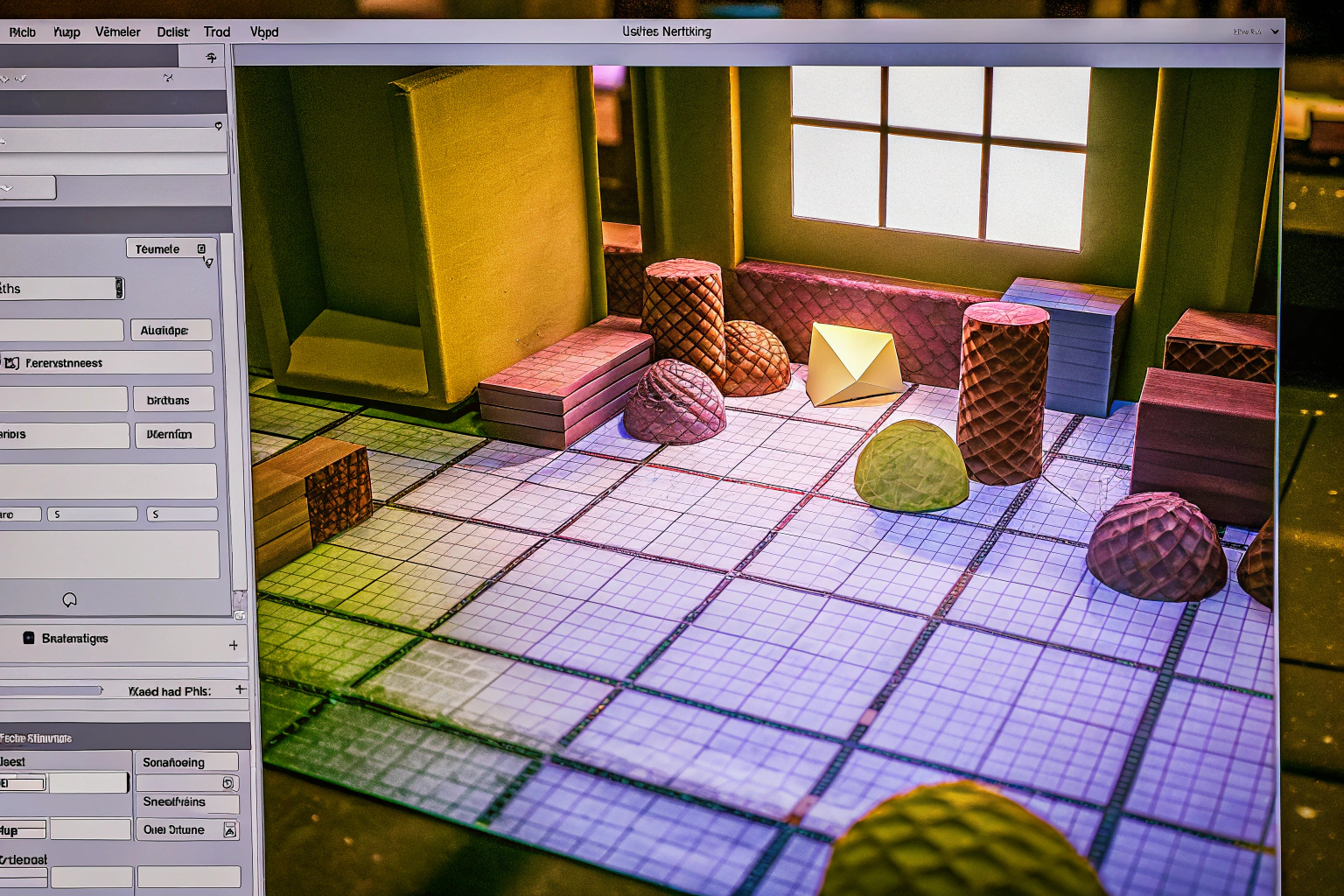Viewport: 1344px width, 896px height.
Task: Click the black Brateratigrs icon
Action: click(29, 639)
